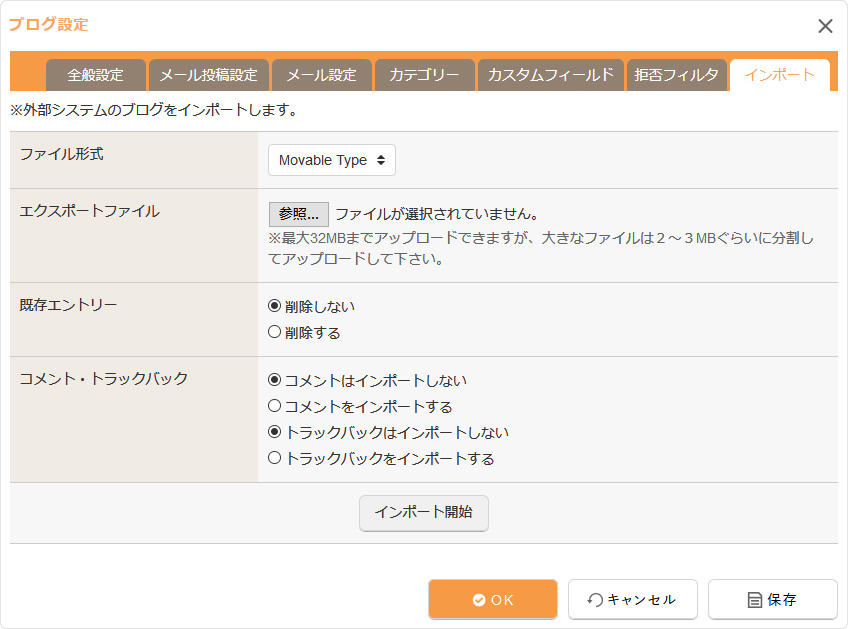This screenshot has height=629, width=848.
Task: Confirm with the orange OK button
Action: tap(493, 600)
